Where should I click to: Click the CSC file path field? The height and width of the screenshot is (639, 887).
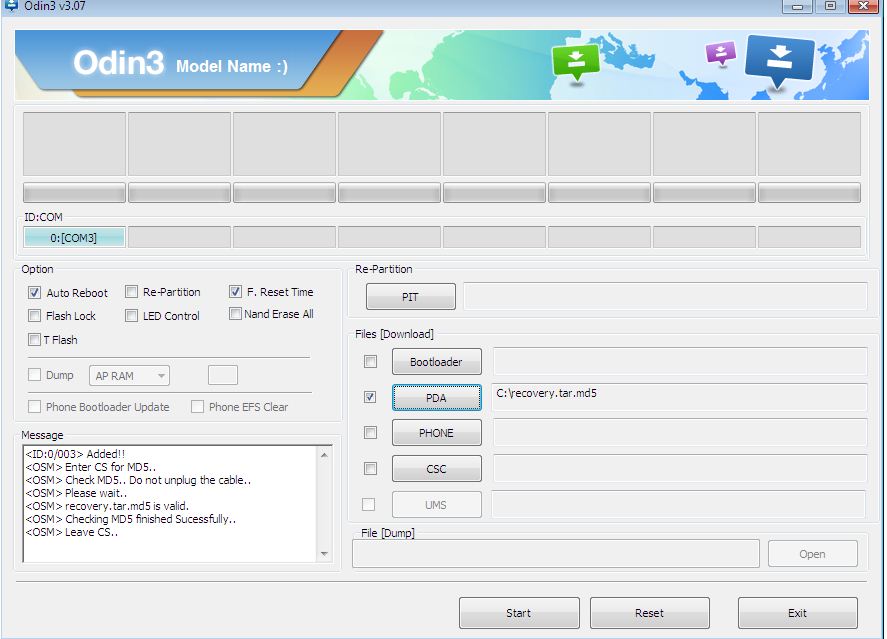tap(680, 468)
